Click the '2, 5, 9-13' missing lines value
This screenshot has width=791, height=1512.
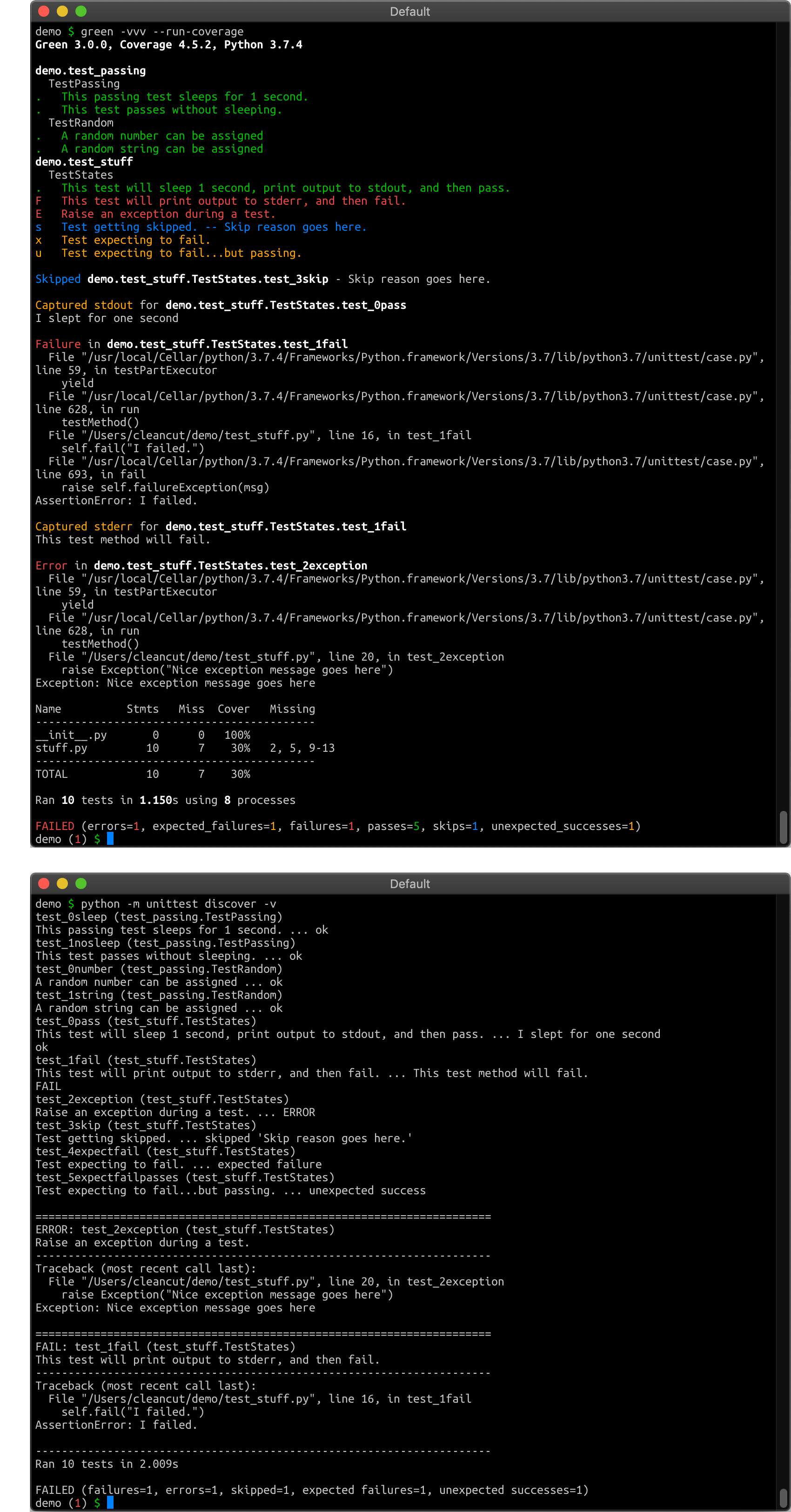[302, 748]
